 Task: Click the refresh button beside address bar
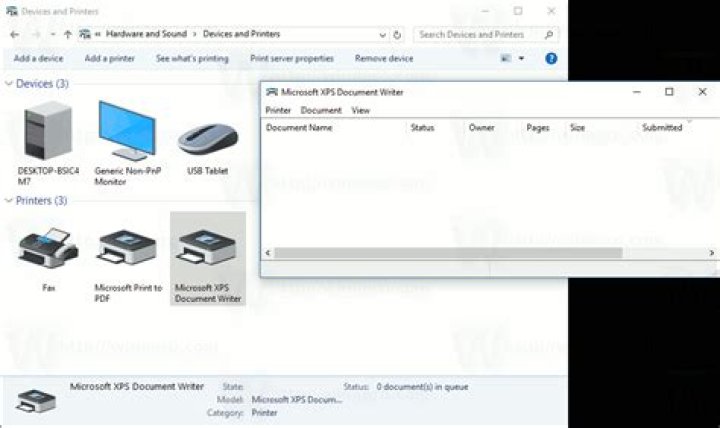click(397, 34)
